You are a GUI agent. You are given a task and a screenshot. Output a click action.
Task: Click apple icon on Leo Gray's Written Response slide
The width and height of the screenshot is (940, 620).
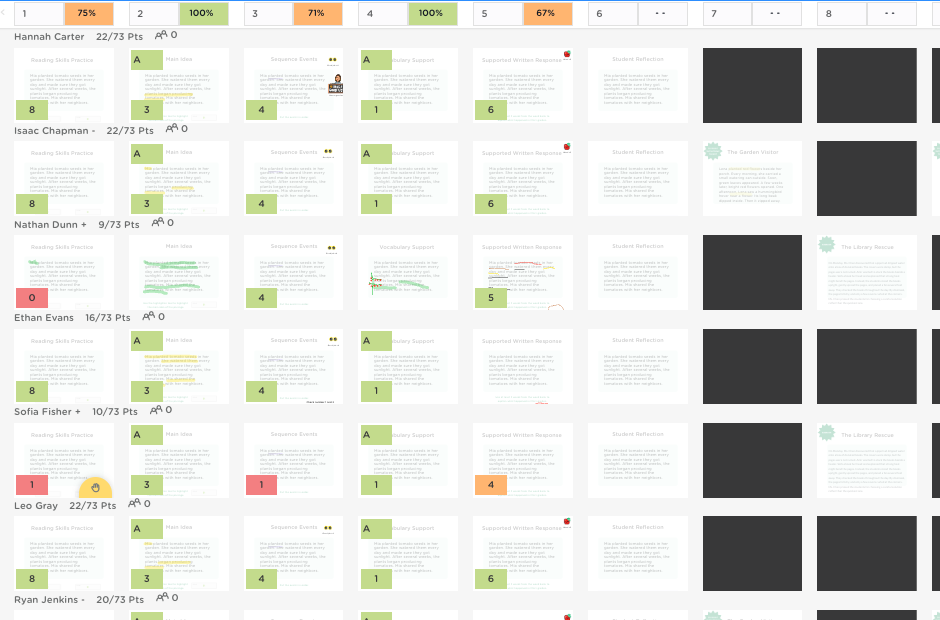(567, 522)
